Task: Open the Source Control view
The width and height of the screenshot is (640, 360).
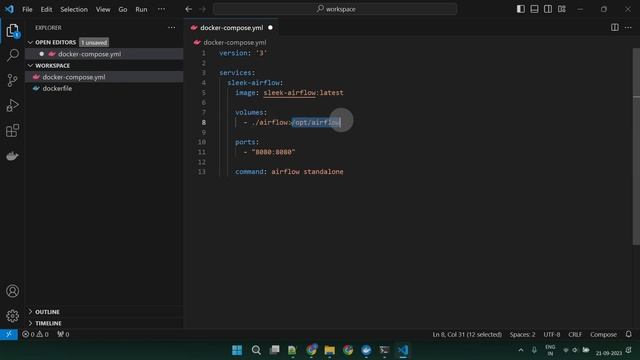Action: 12,80
